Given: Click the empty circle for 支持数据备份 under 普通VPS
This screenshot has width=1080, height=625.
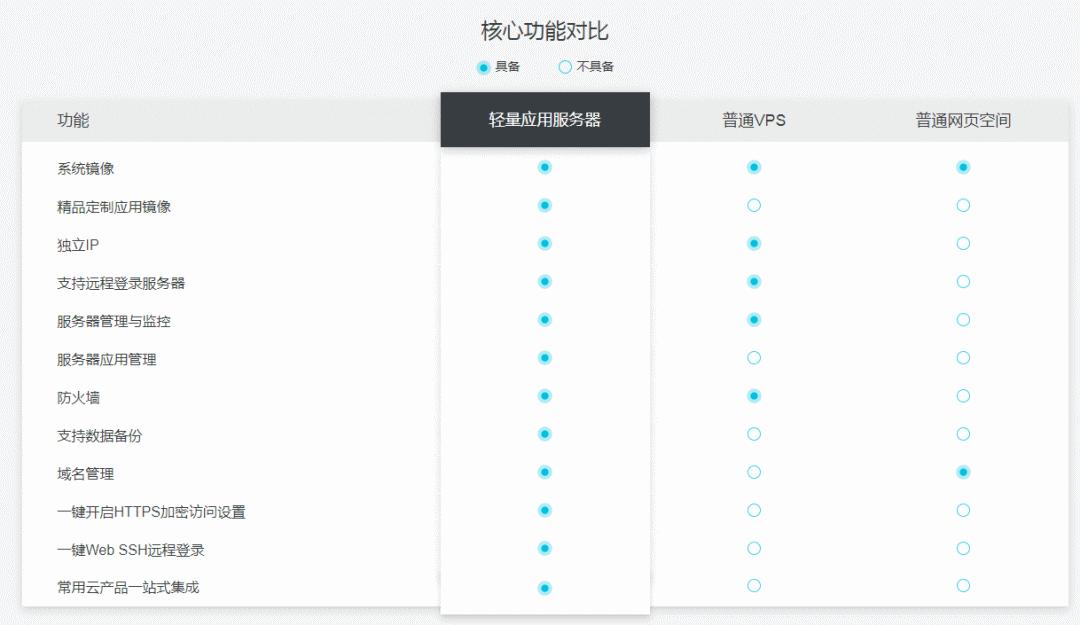Looking at the screenshot, I should tap(753, 434).
